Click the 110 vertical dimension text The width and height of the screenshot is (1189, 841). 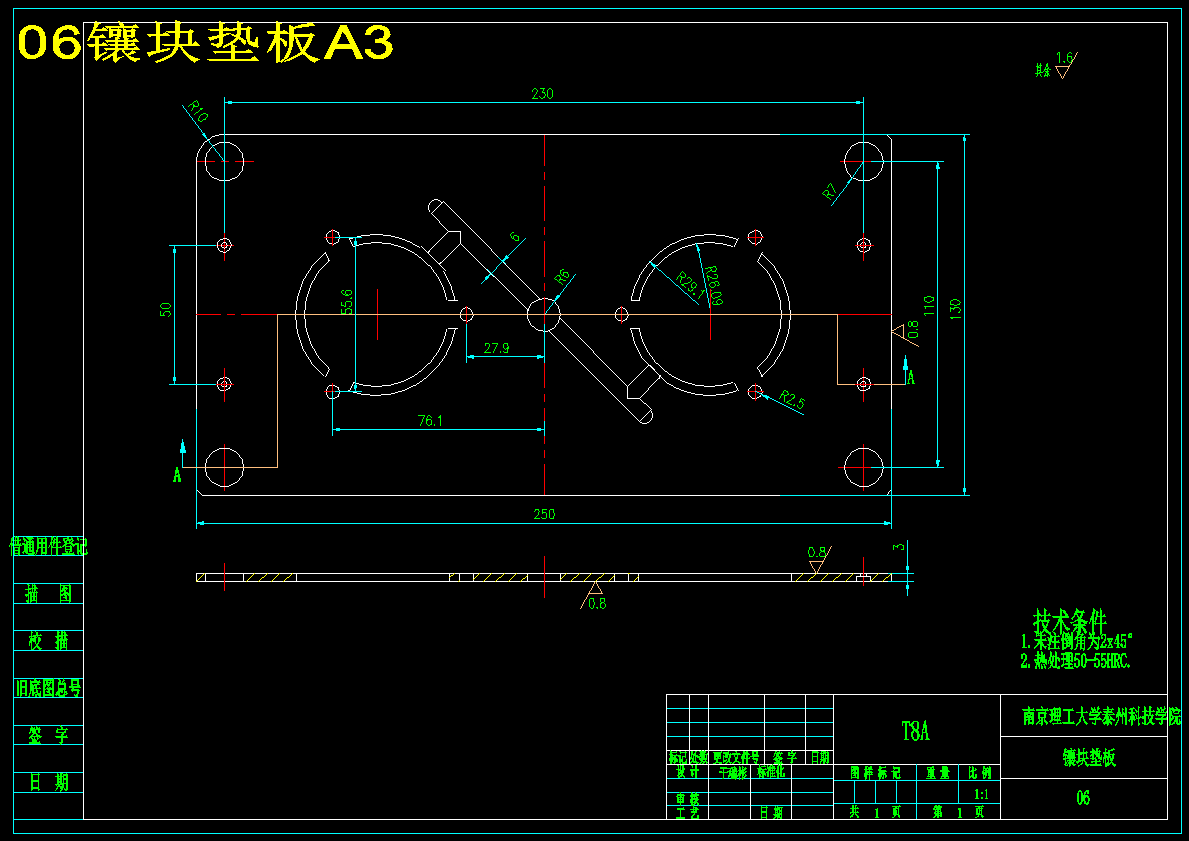pyautogui.click(x=929, y=306)
